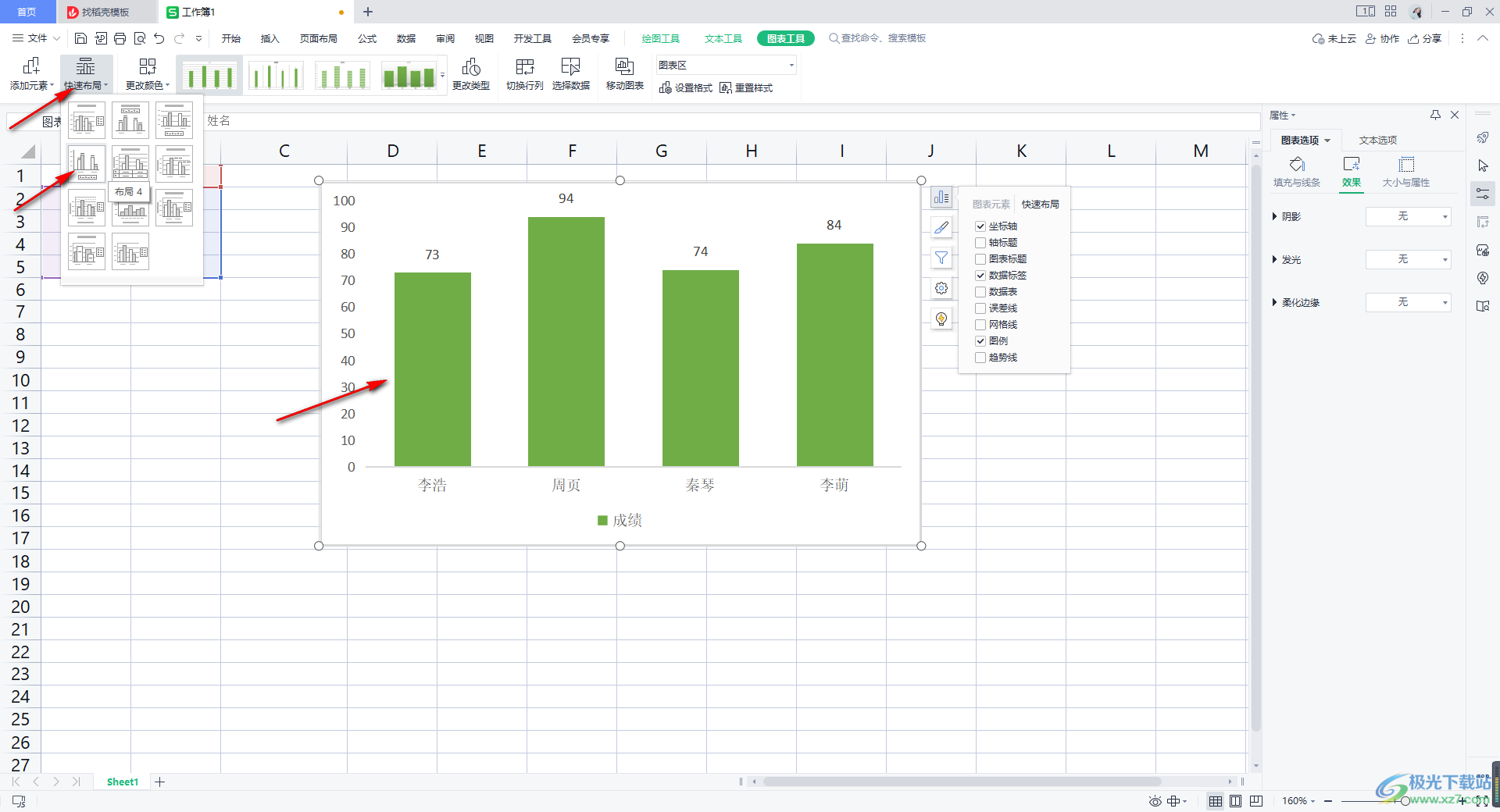The width and height of the screenshot is (1500, 812).
Task: Click chart filter funnel icon
Action: click(941, 258)
